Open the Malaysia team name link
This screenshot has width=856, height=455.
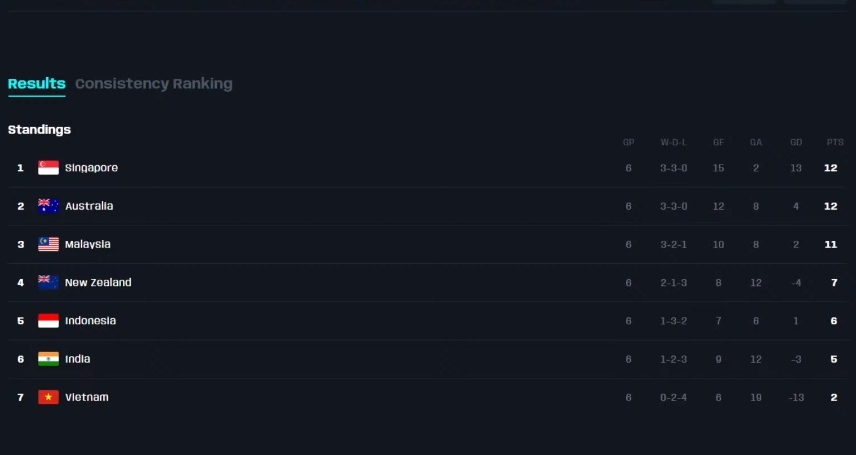88,244
